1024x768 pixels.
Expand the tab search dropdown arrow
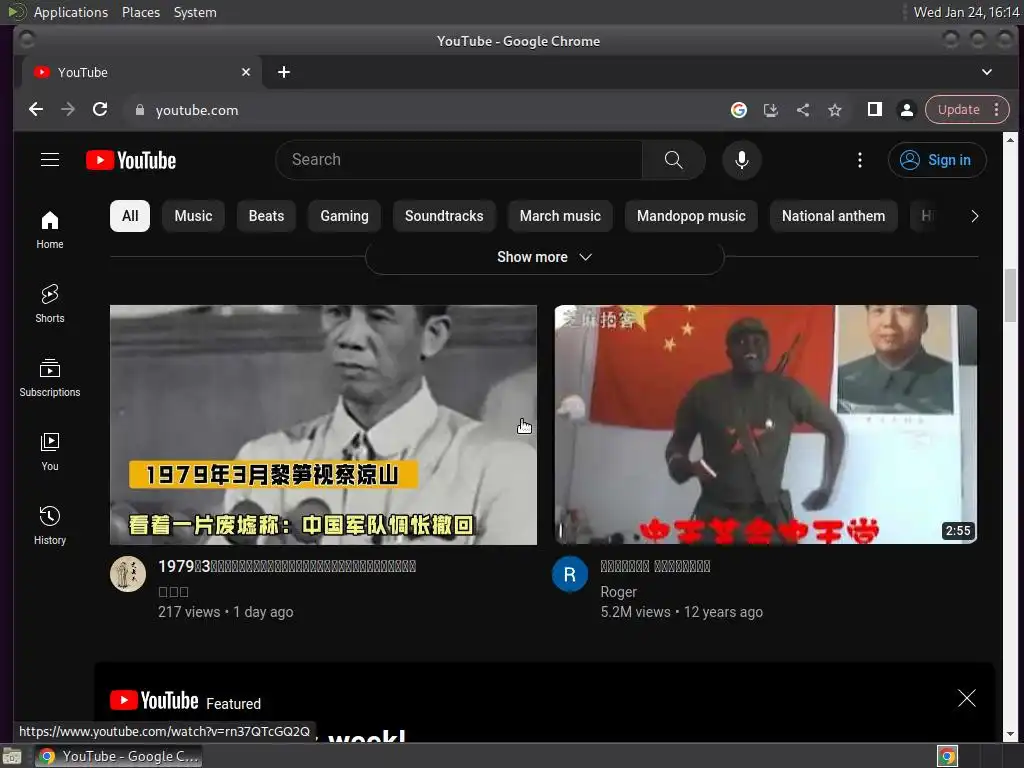(x=987, y=72)
